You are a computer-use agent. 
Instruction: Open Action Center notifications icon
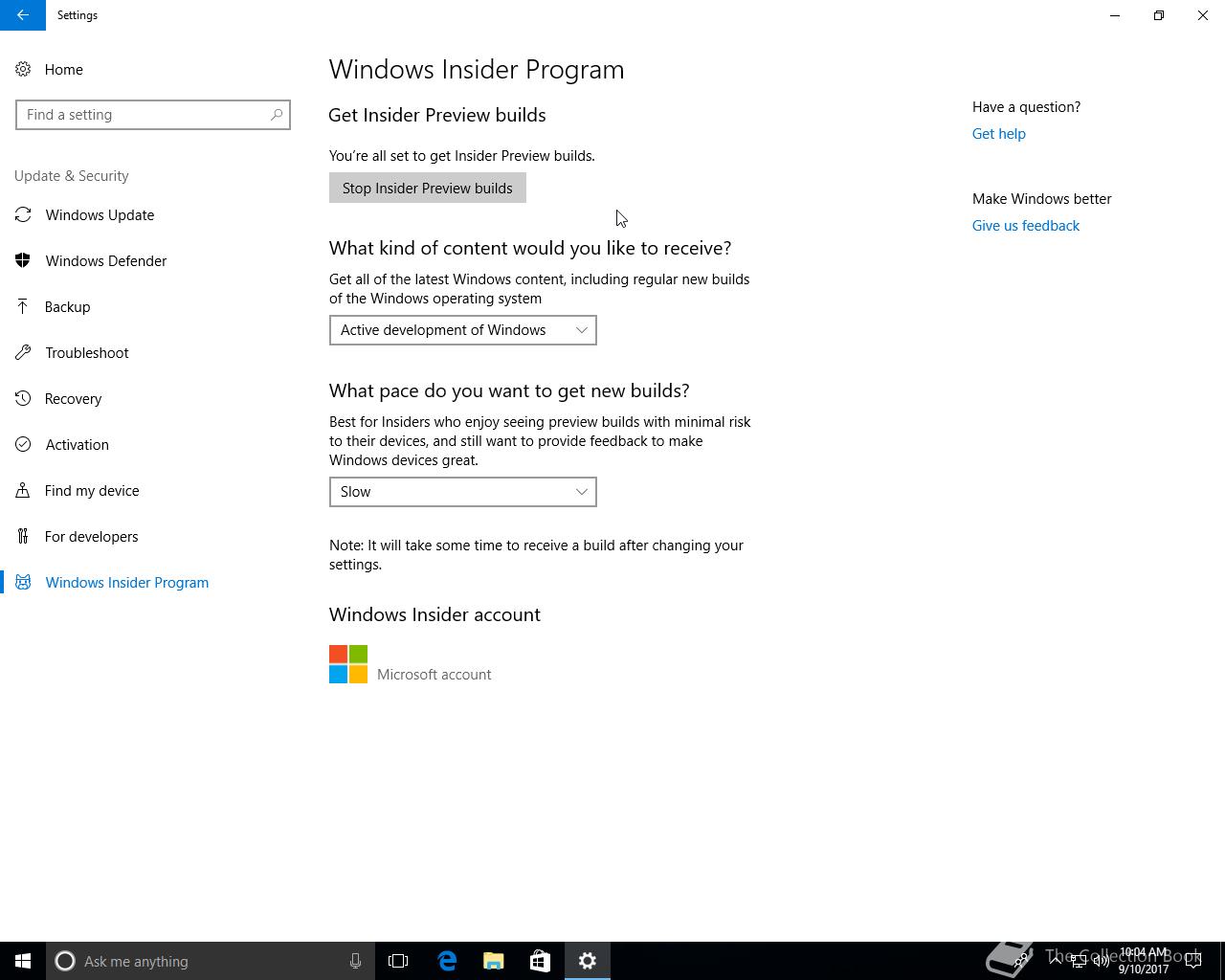[1193, 961]
